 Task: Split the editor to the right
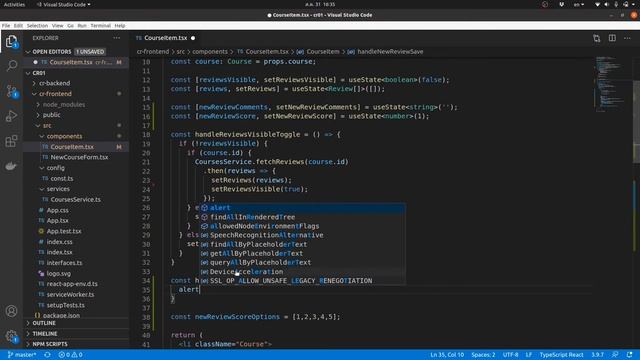click(x=612, y=38)
